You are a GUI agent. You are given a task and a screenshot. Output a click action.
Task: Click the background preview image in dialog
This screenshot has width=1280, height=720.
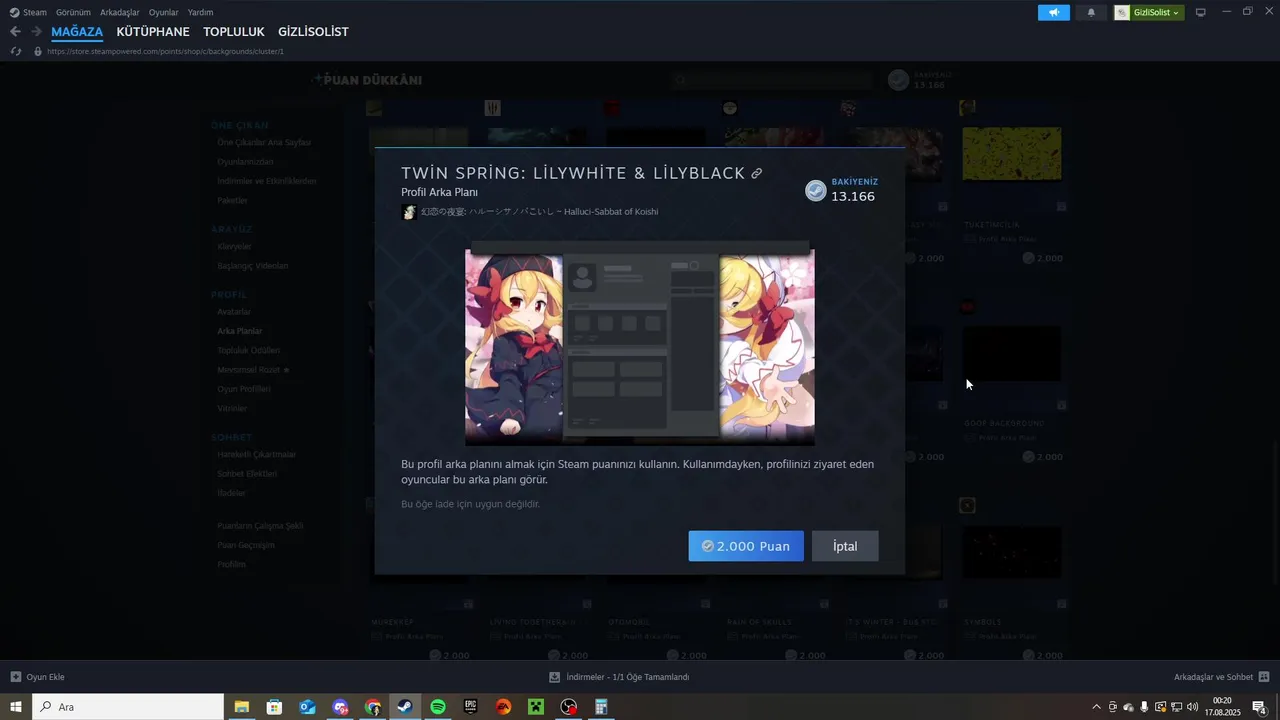coord(640,344)
